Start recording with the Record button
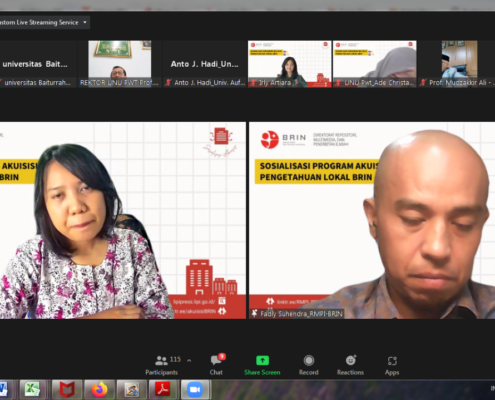 point(309,365)
